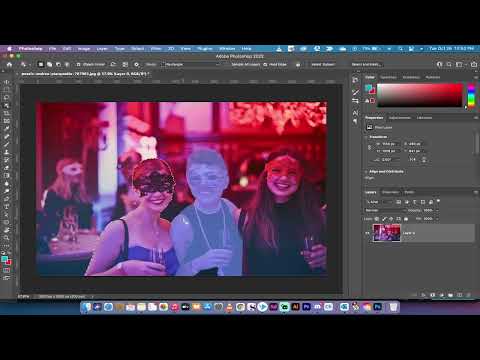Toggle lock image pixels brush icon
Viewport: 480px width, 360px height.
point(384,219)
